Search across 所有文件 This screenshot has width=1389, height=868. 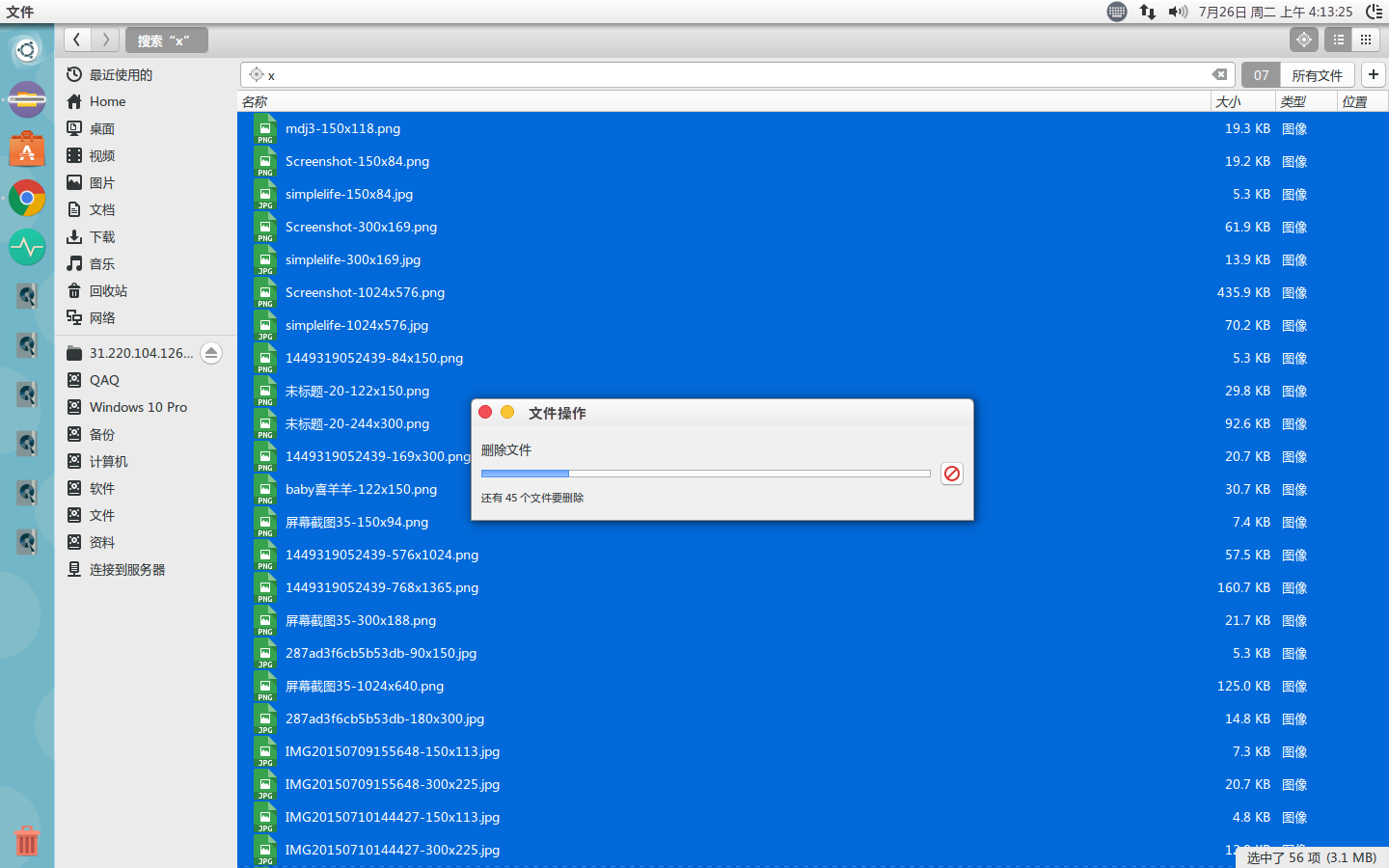(1318, 75)
